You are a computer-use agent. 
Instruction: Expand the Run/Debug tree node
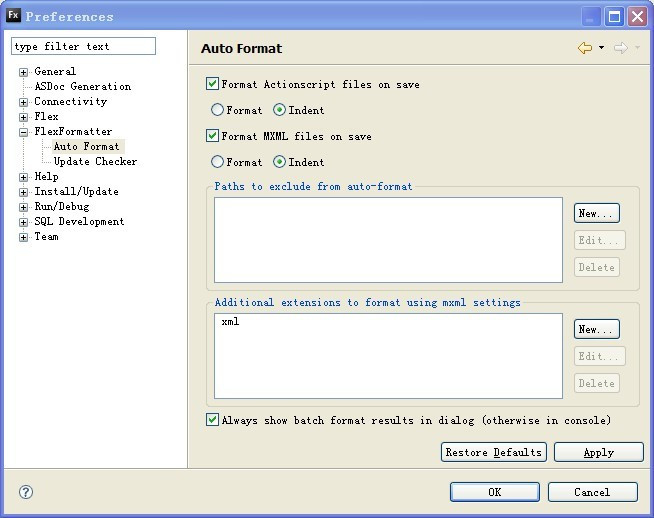pos(24,207)
